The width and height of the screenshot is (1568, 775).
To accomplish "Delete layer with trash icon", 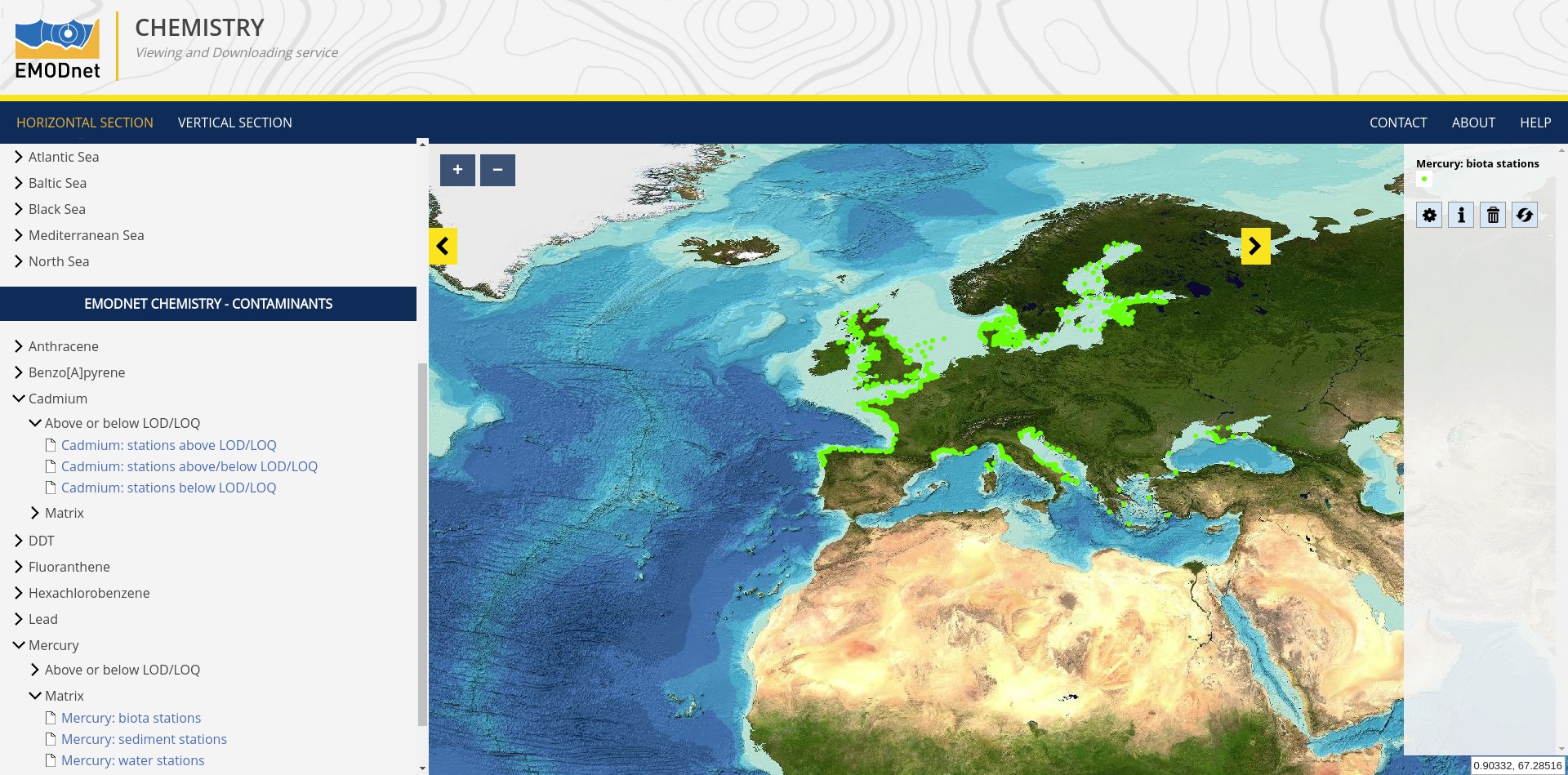I will click(x=1493, y=215).
